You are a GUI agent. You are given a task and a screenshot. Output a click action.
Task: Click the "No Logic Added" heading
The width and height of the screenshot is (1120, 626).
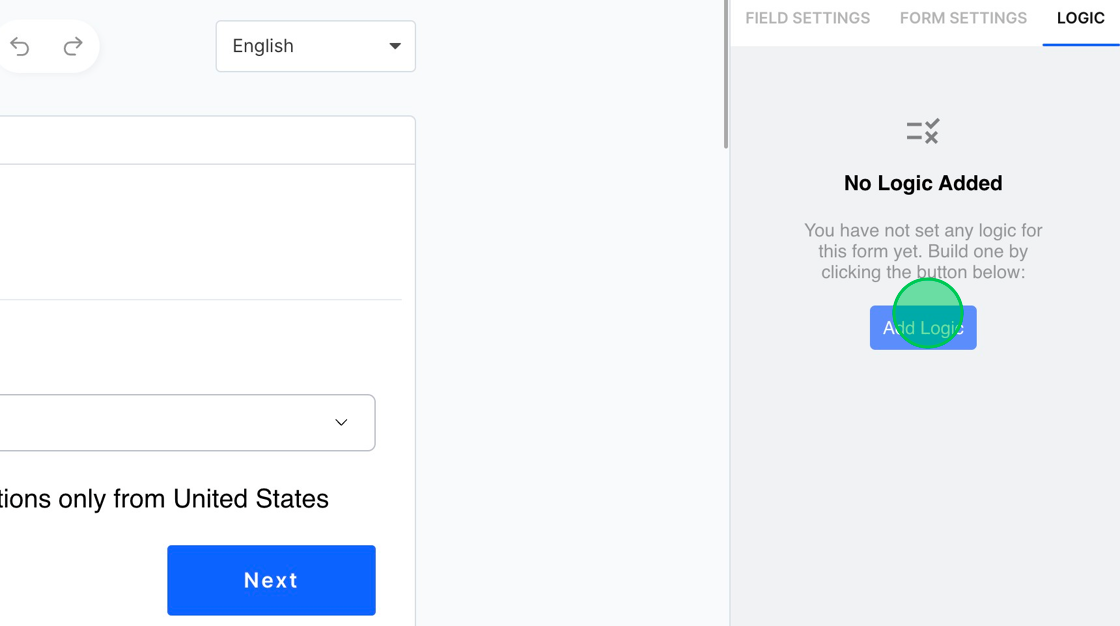(922, 183)
